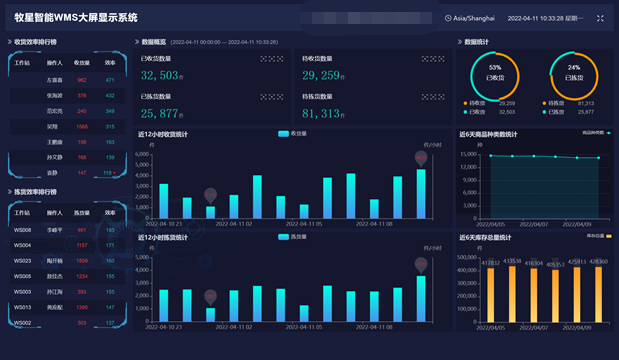Viewport: 619px width, 360px height.
Task: Click leftmost of three icons on 已收货数量 card
Action: click(x=264, y=59)
